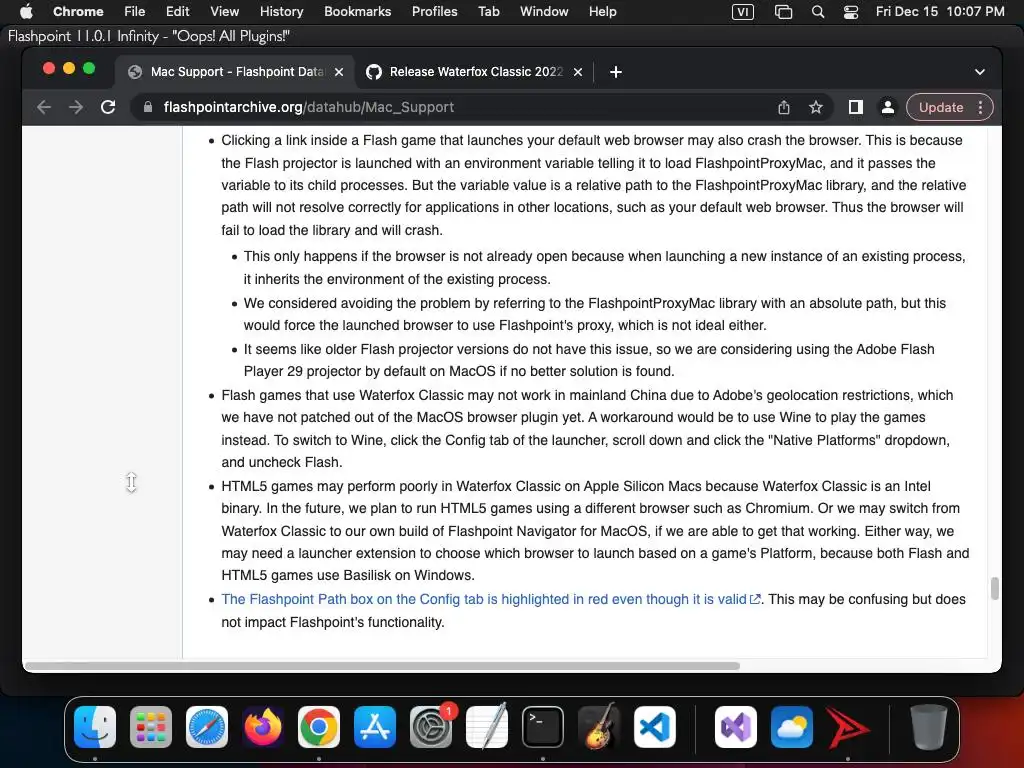
Task: Open the Chrome application menu
Action: (x=78, y=11)
